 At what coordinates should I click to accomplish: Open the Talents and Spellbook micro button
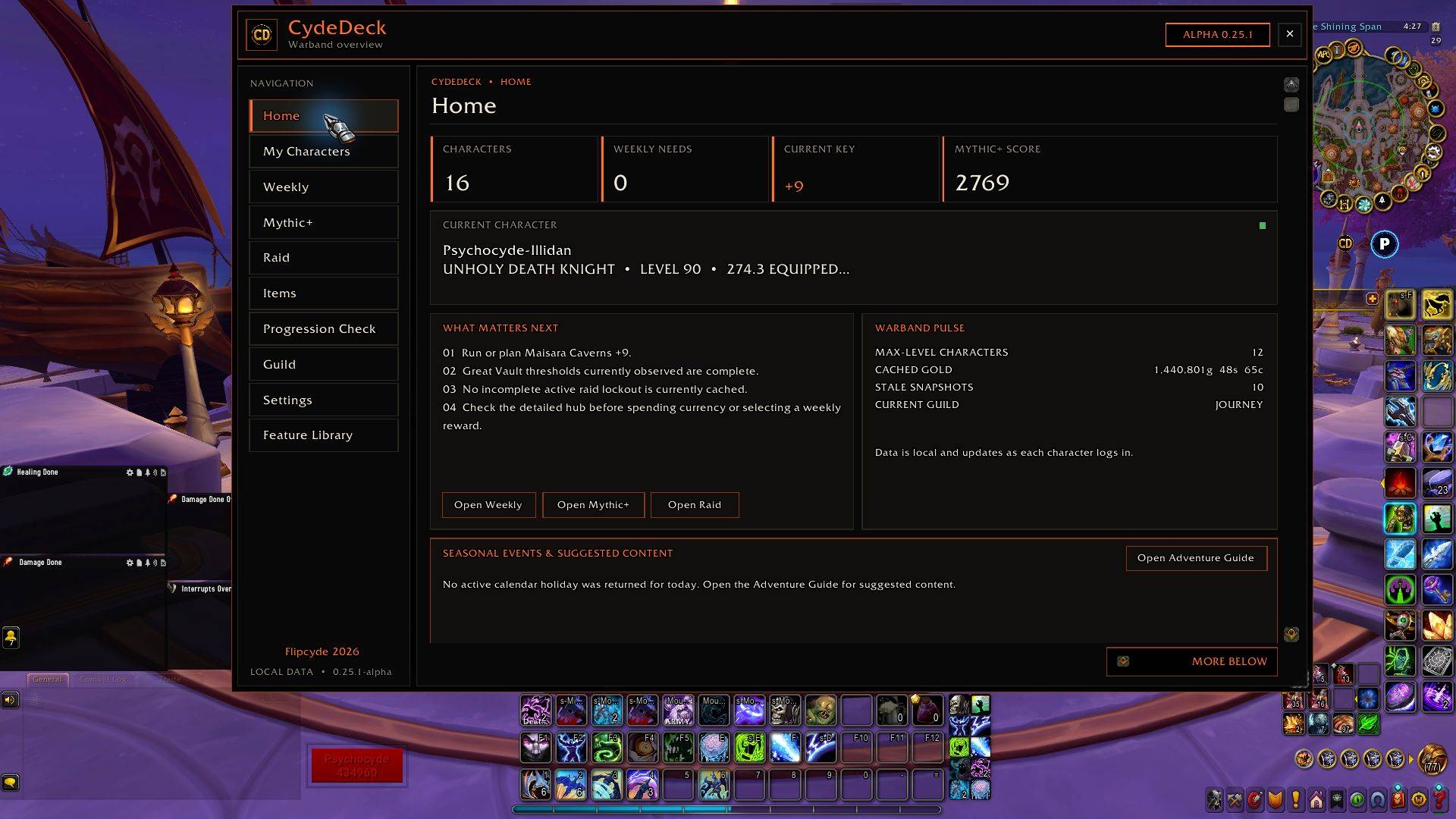pos(1255,799)
